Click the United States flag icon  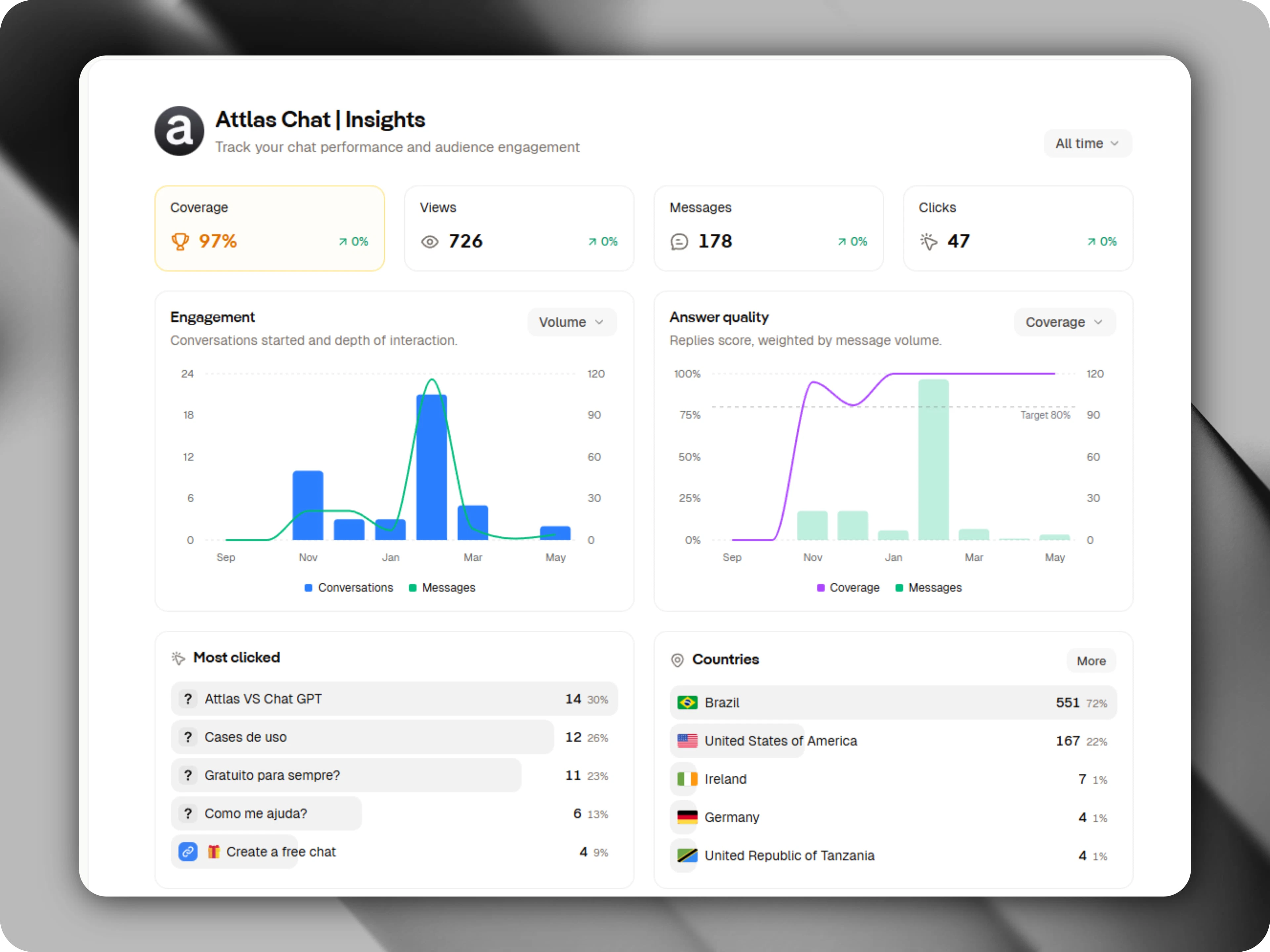[687, 741]
